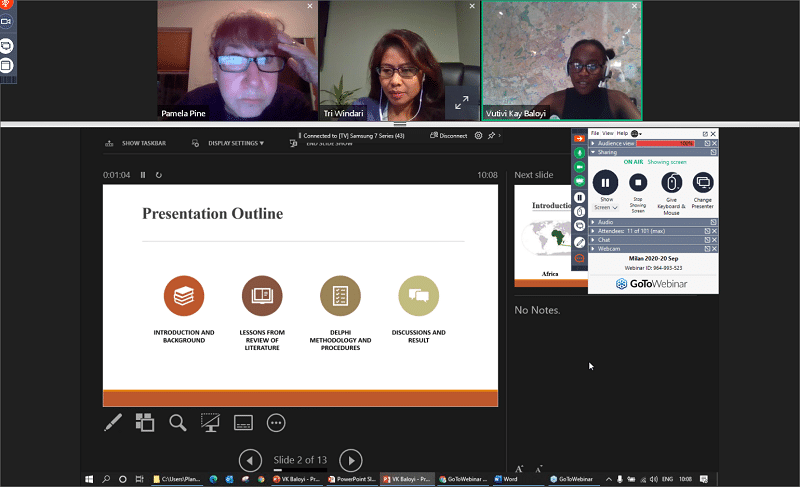Pause screen sharing in GoToWebinar
The image size is (800, 487).
pyautogui.click(x=604, y=183)
